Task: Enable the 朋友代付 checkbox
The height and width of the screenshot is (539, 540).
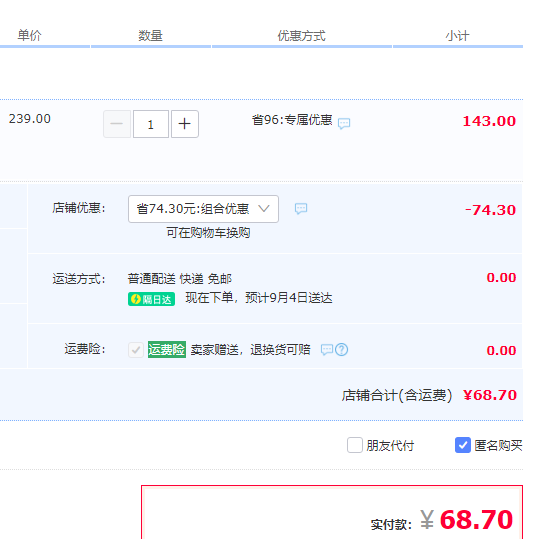Action: [x=355, y=445]
